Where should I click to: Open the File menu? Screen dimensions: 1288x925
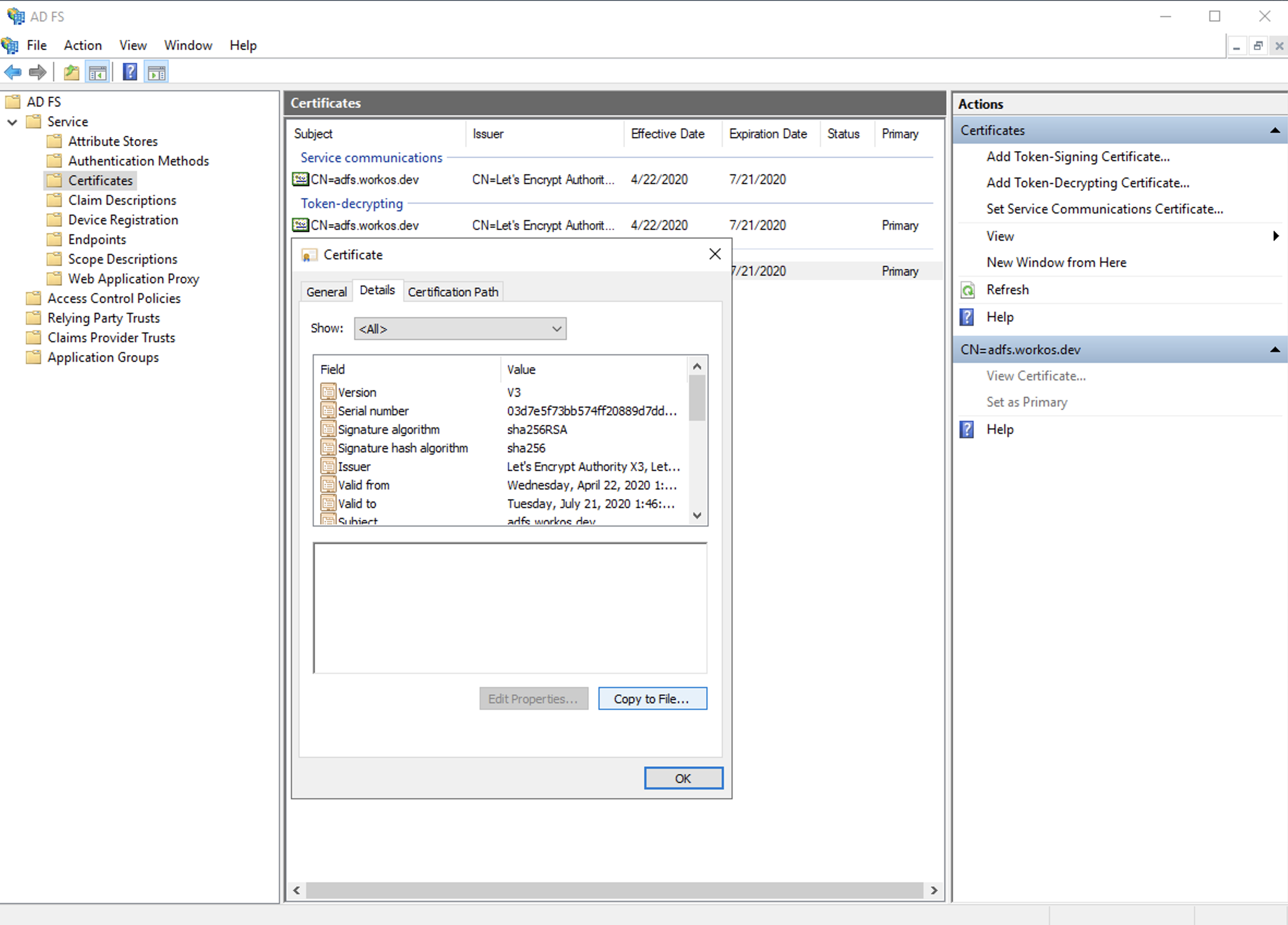[37, 45]
